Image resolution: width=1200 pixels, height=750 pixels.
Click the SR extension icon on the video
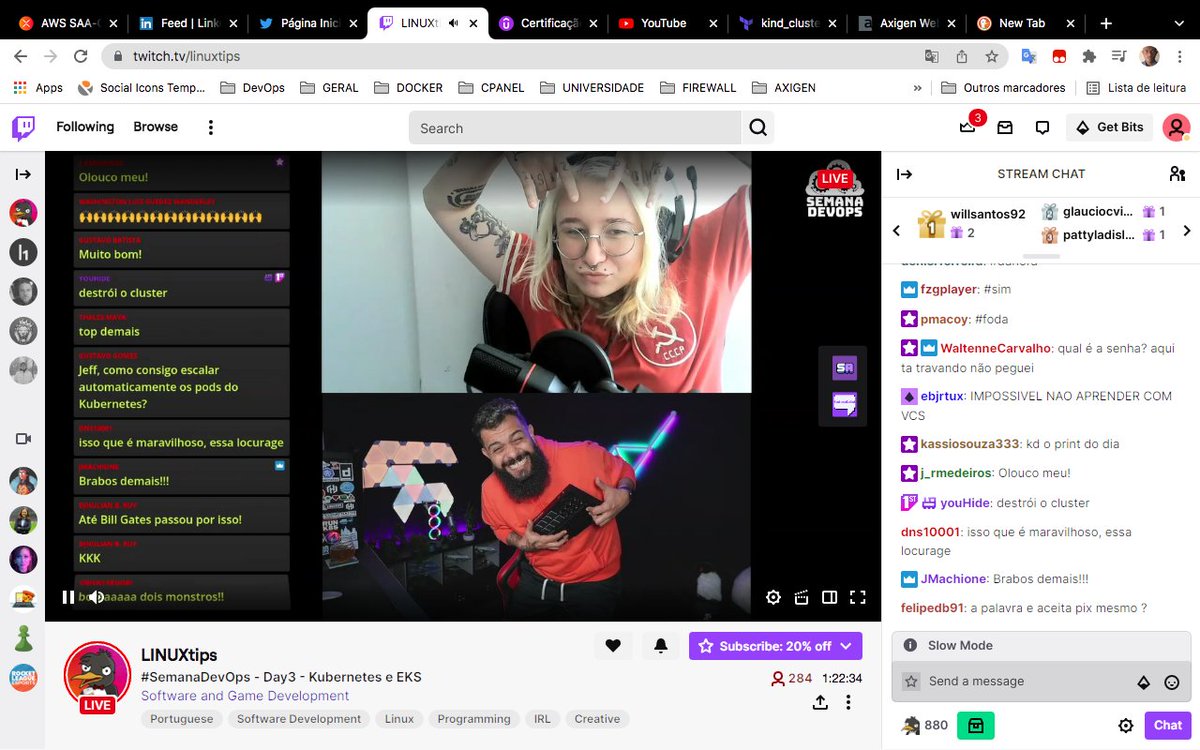845,369
